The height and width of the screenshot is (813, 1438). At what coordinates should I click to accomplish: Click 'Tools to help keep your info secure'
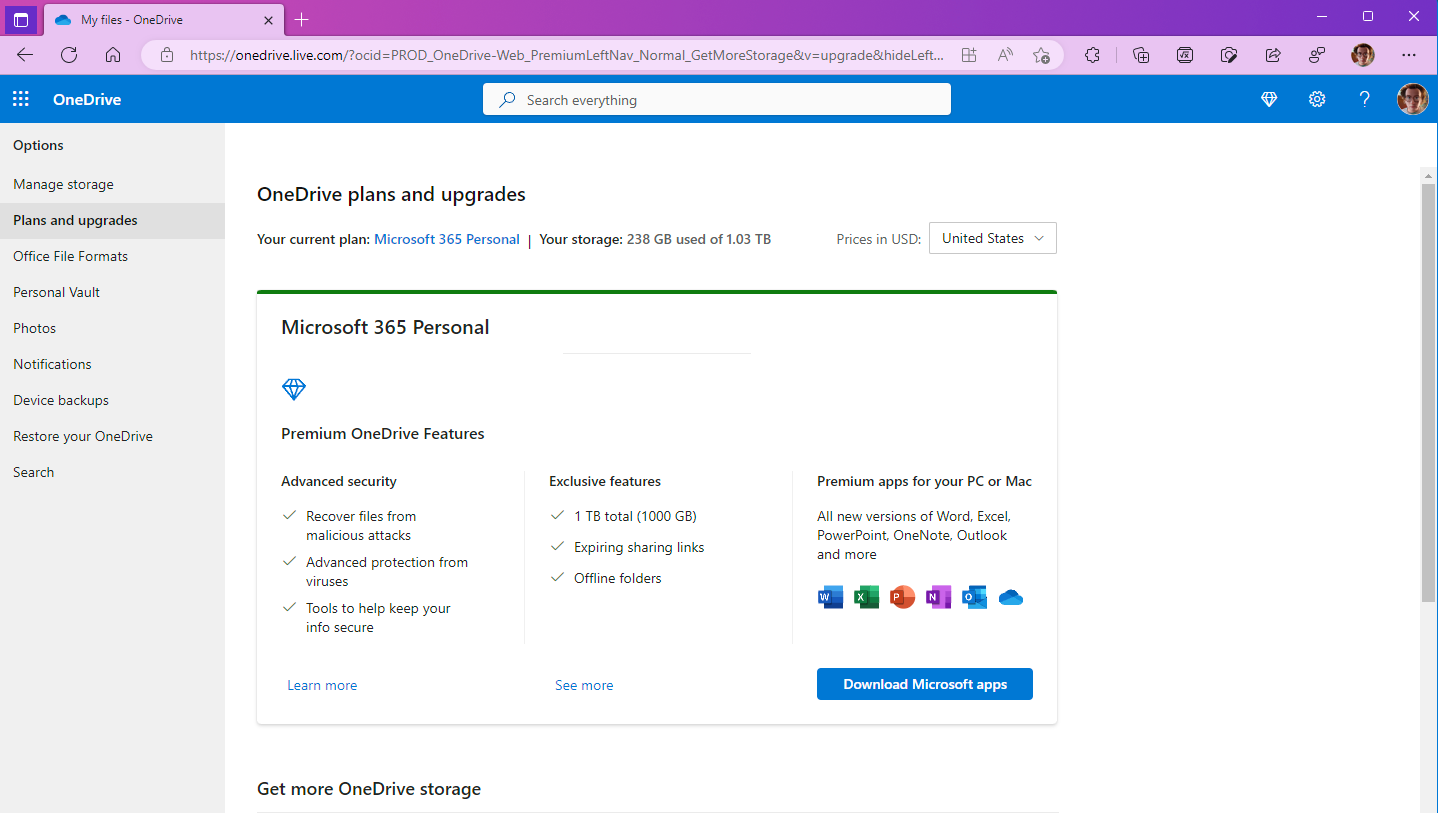(378, 618)
